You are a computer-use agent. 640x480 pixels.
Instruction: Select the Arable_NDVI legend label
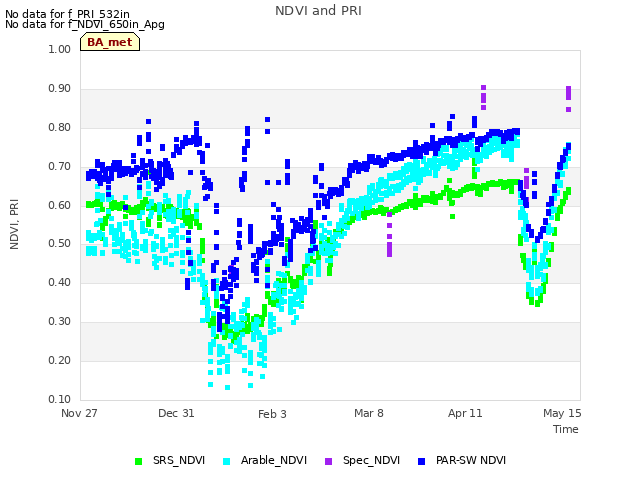tap(273, 460)
